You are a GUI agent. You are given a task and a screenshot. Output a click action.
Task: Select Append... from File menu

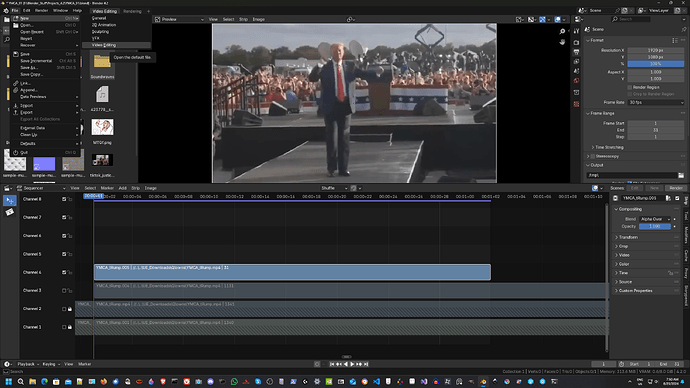click(45, 90)
